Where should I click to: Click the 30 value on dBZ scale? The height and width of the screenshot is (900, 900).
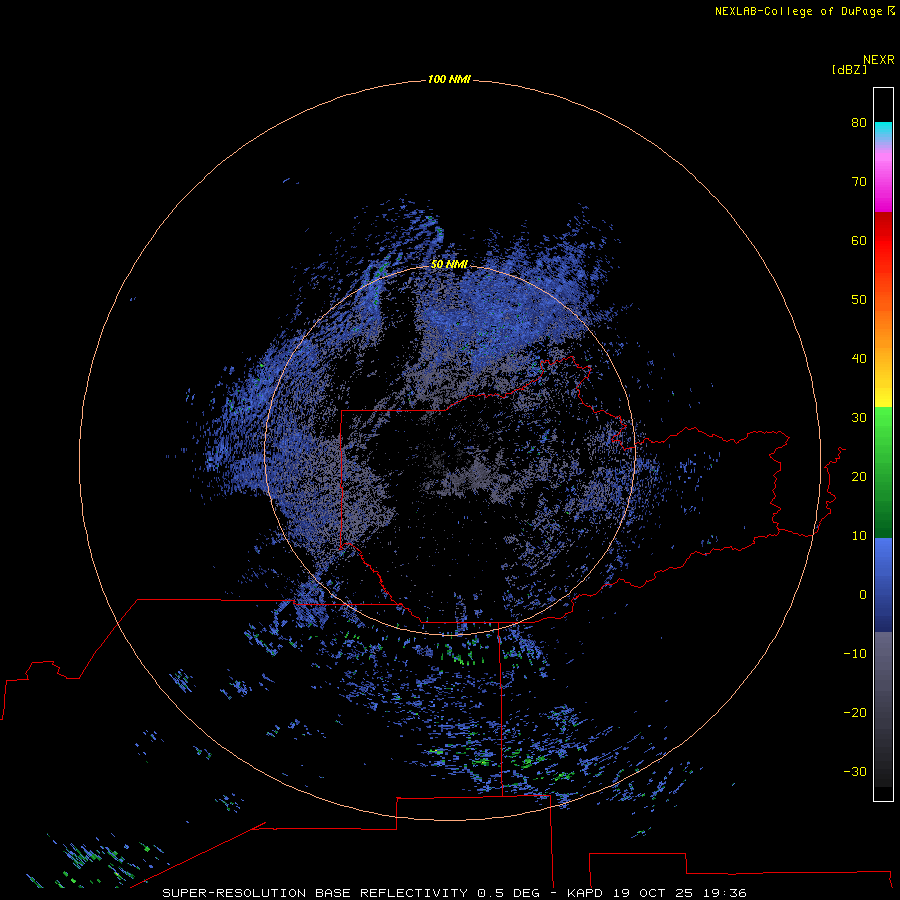coord(859,418)
